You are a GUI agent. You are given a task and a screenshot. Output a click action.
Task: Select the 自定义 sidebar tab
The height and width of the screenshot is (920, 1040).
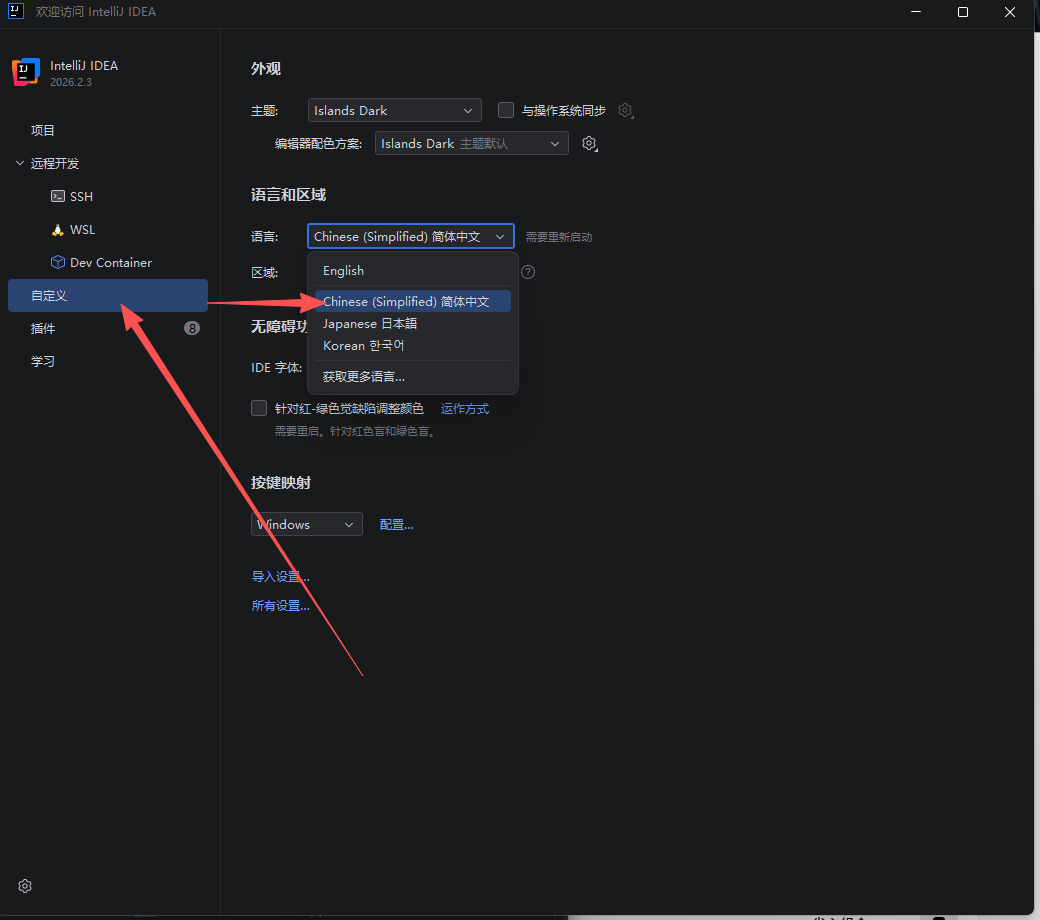[108, 295]
